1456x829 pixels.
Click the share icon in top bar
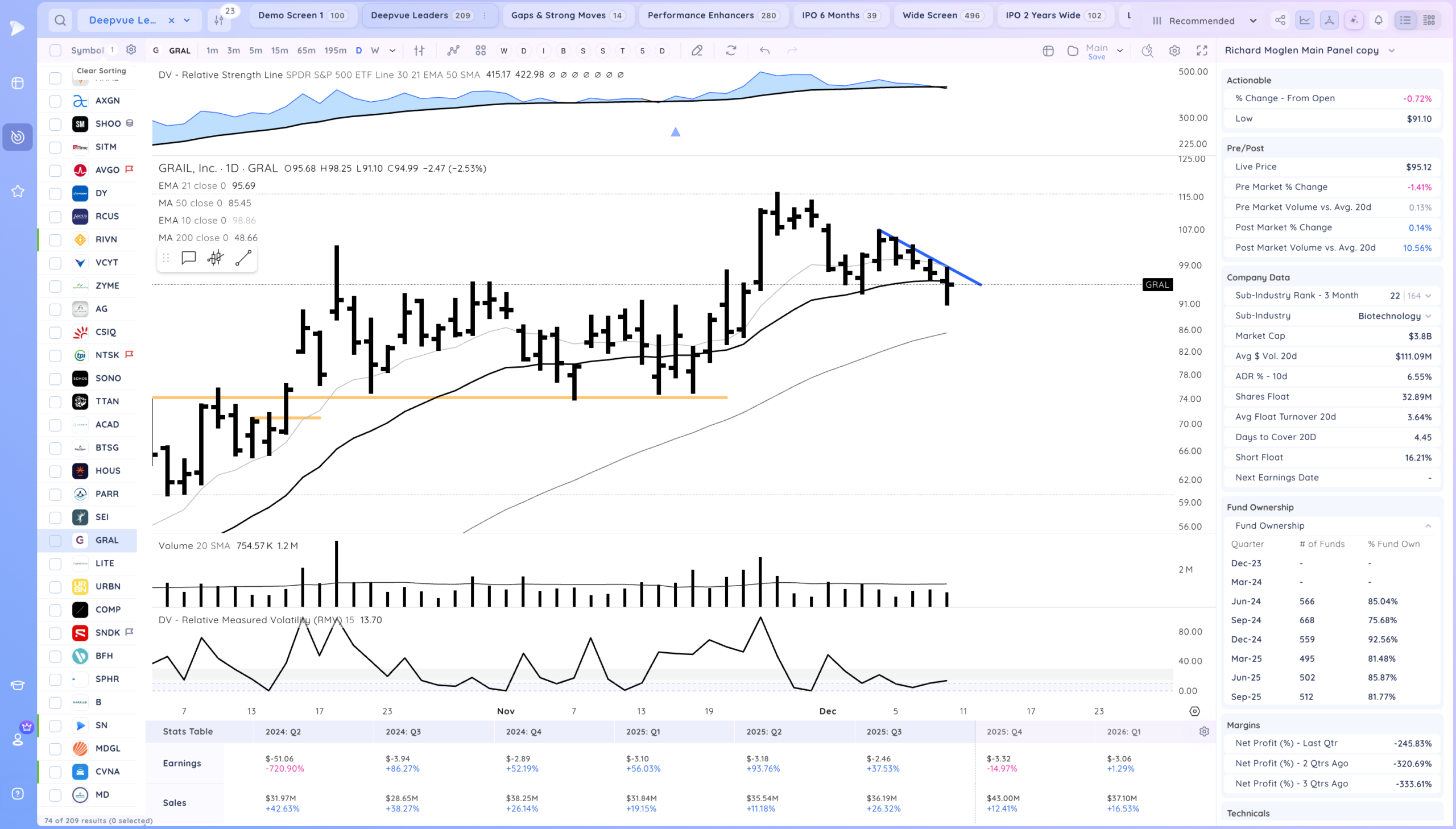pyautogui.click(x=1280, y=20)
